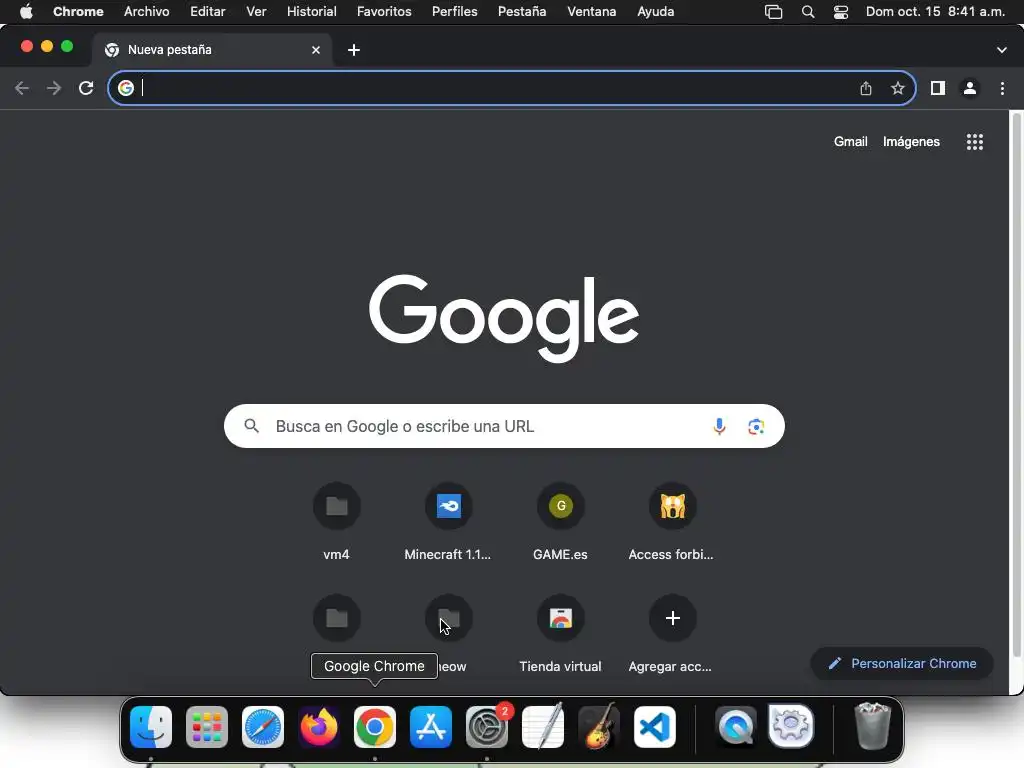Open a new tab with plus button
Image resolution: width=1024 pixels, height=768 pixels.
[354, 50]
